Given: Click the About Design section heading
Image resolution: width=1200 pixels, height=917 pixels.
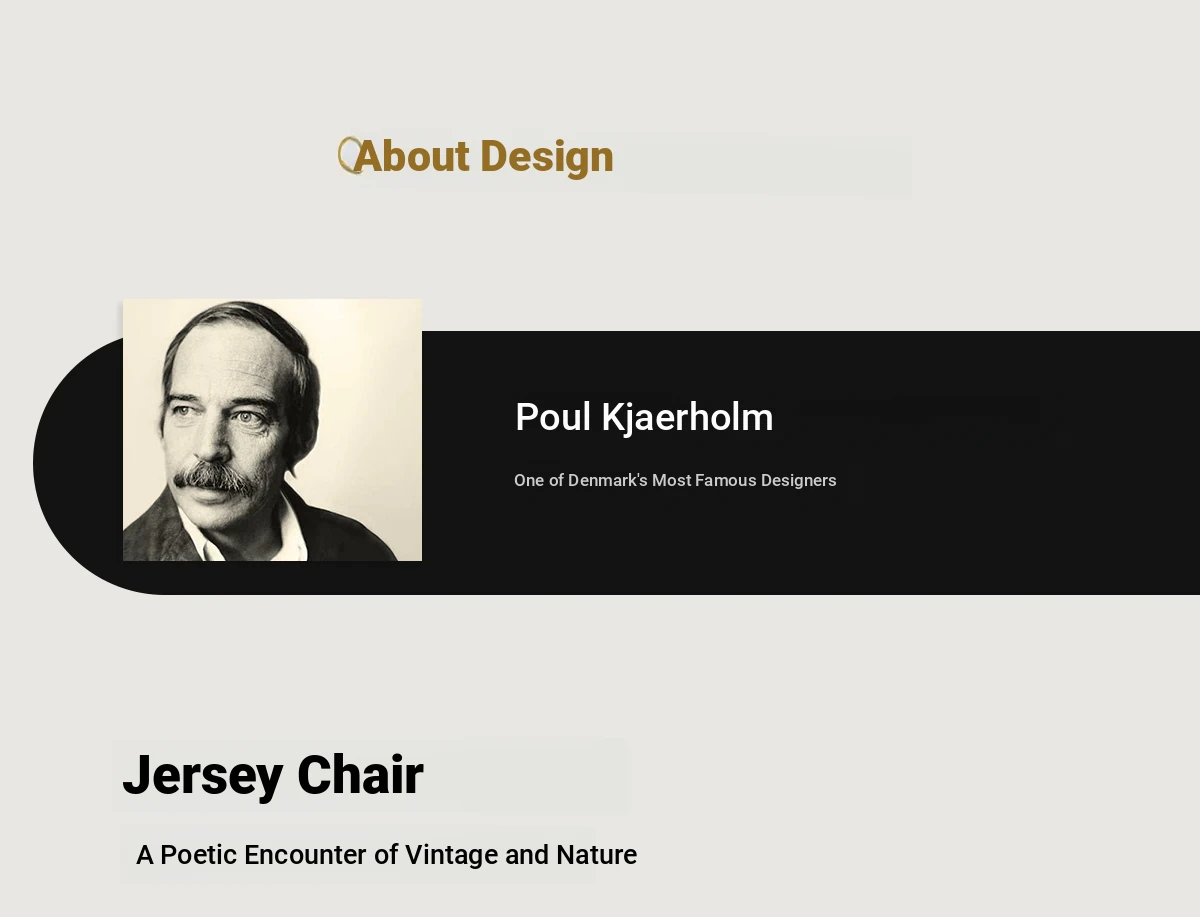Looking at the screenshot, I should (484, 157).
